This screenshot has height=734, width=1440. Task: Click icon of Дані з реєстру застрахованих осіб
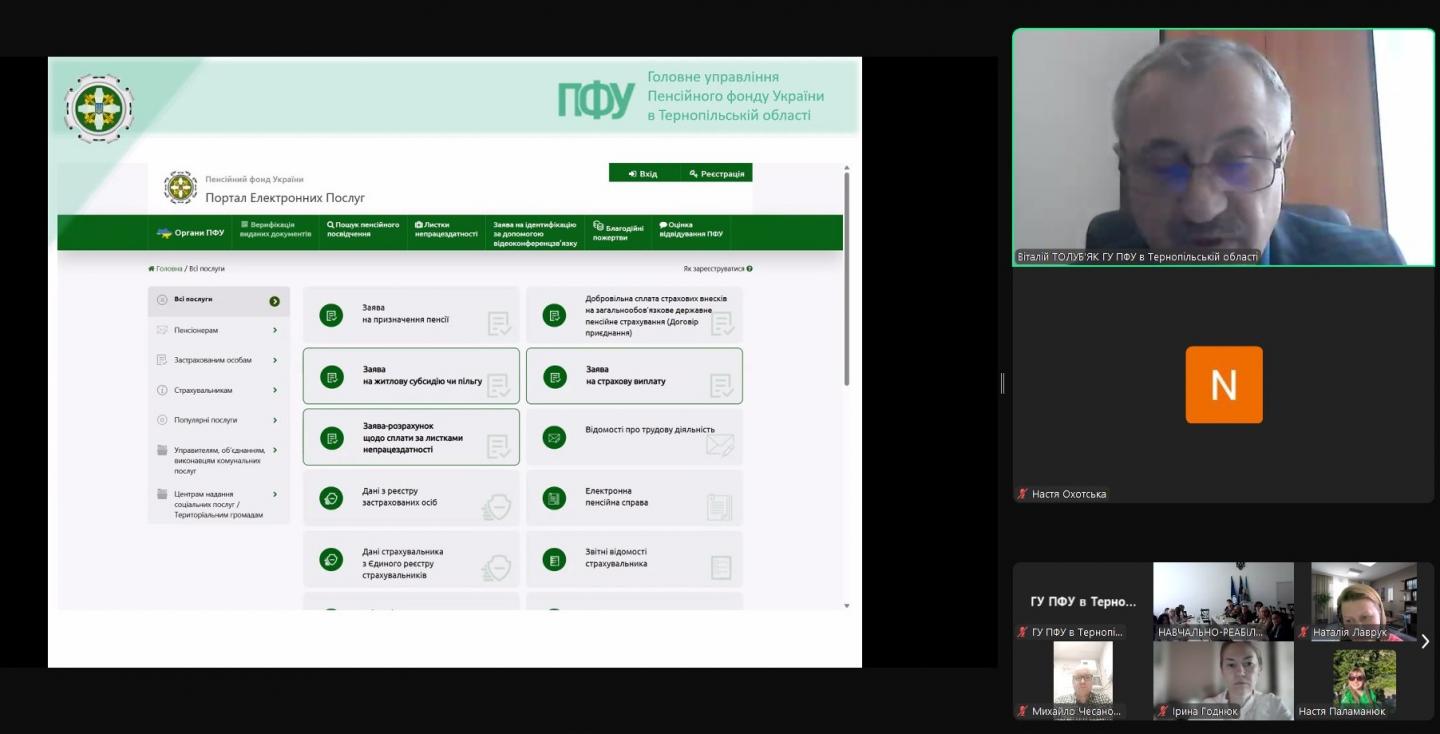pos(331,498)
